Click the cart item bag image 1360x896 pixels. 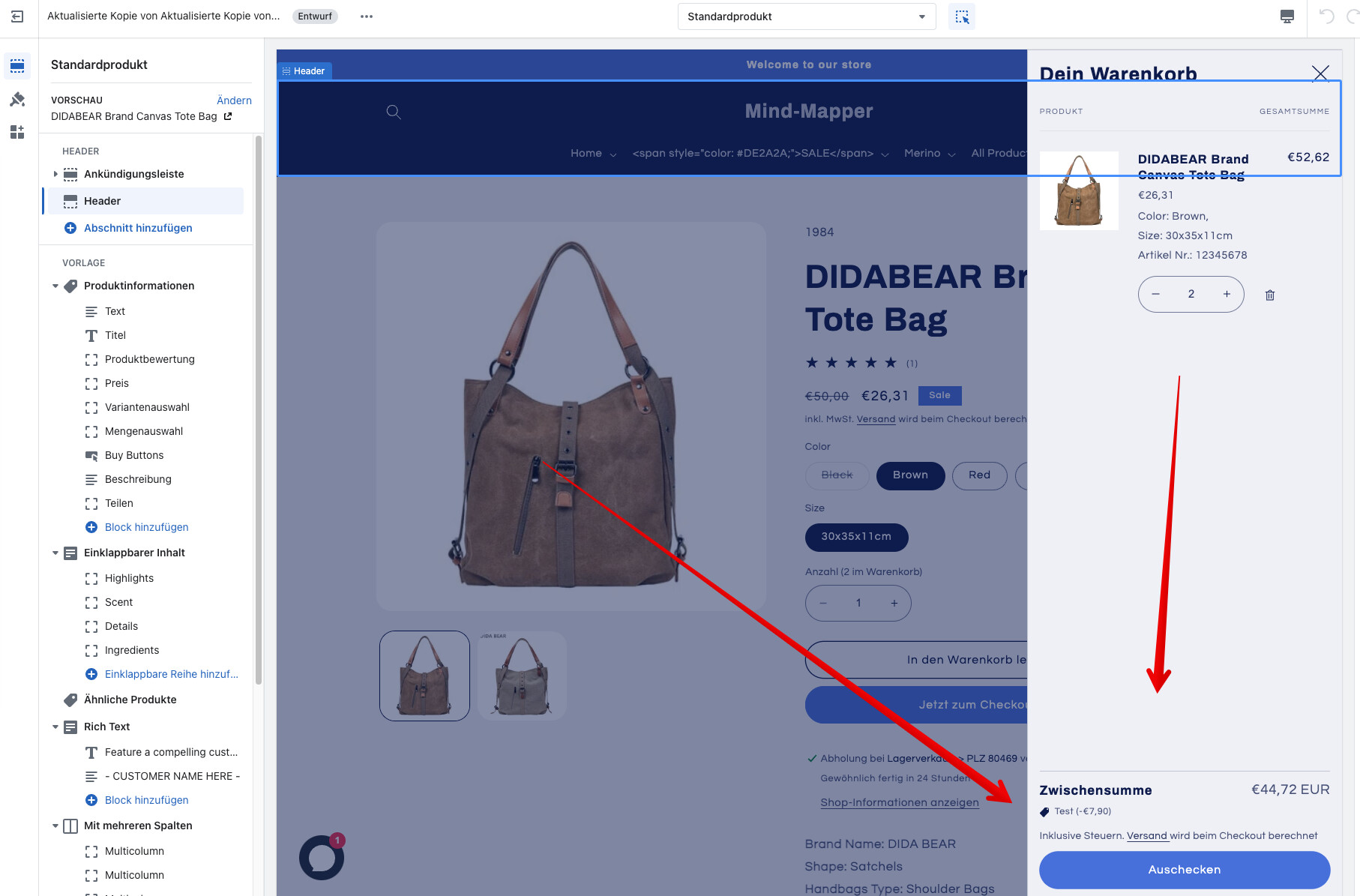pyautogui.click(x=1079, y=190)
